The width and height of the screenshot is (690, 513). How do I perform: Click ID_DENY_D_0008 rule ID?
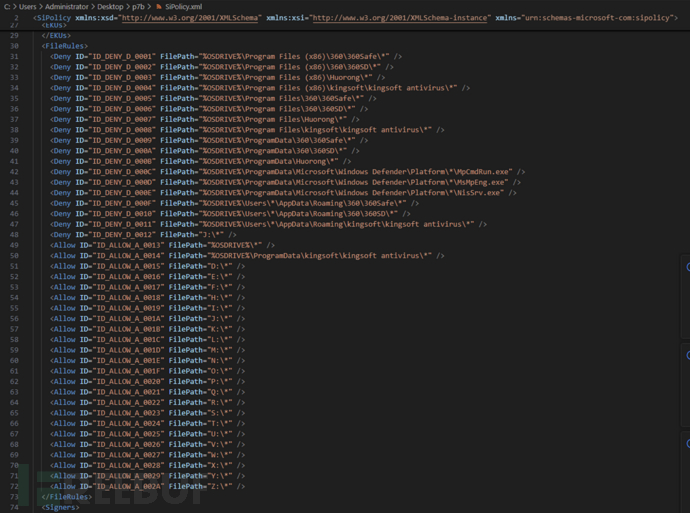pyautogui.click(x=122, y=130)
